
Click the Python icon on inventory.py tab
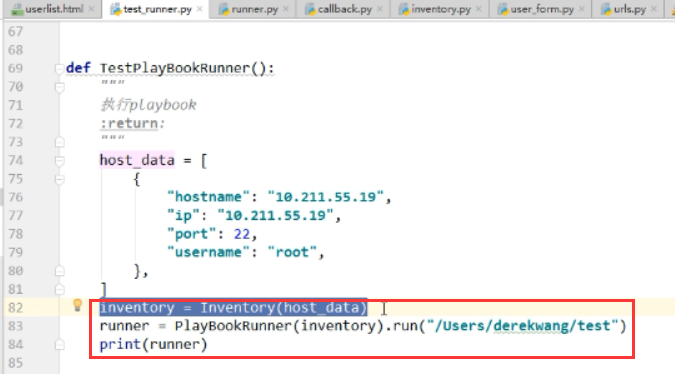(404, 9)
